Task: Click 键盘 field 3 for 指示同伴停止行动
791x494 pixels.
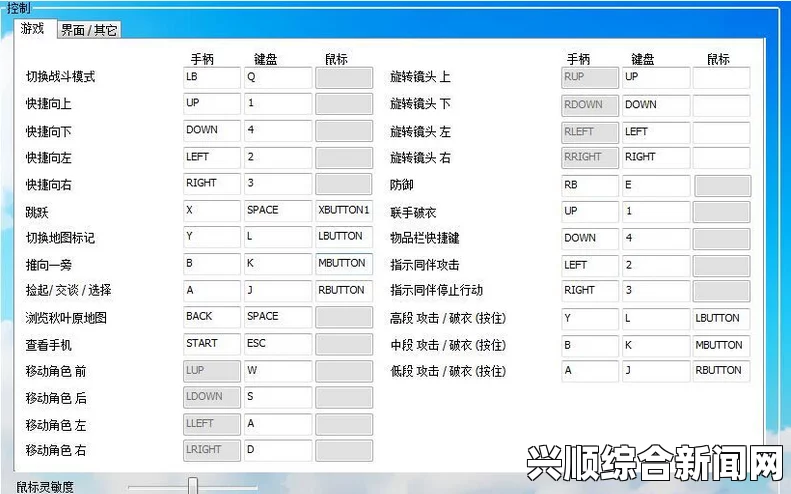Action: click(x=656, y=291)
